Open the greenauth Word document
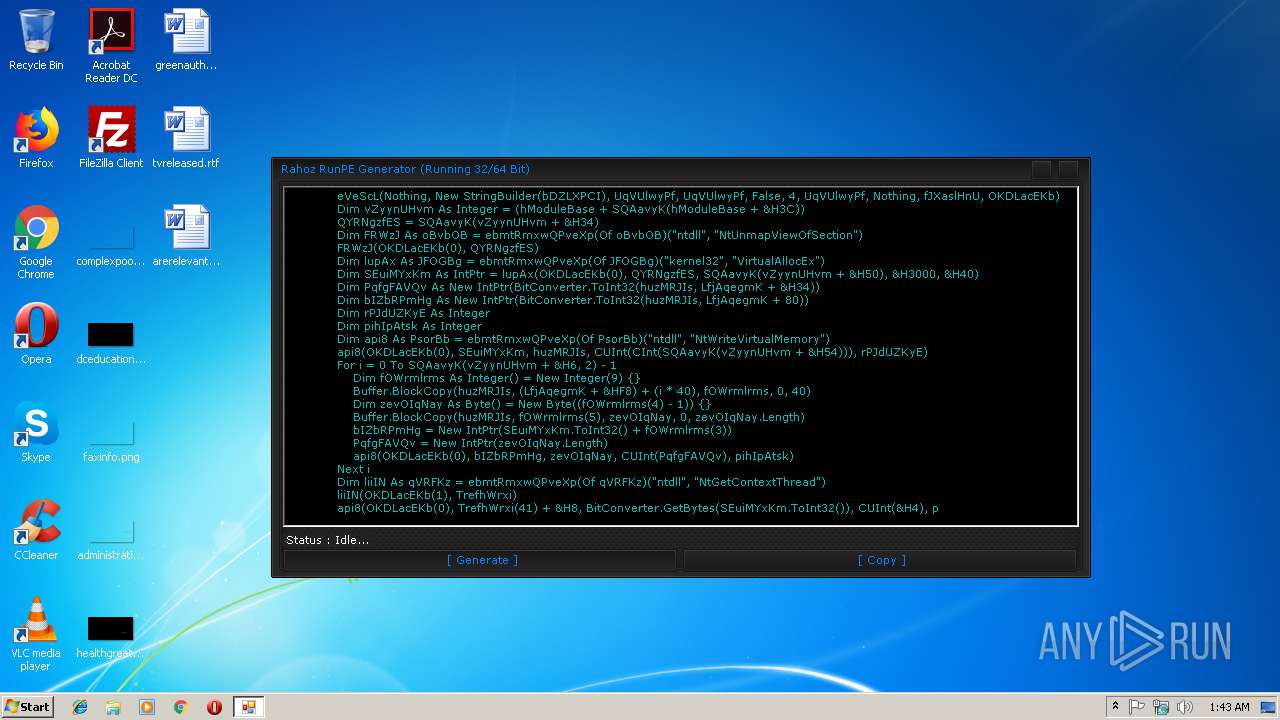 click(186, 40)
